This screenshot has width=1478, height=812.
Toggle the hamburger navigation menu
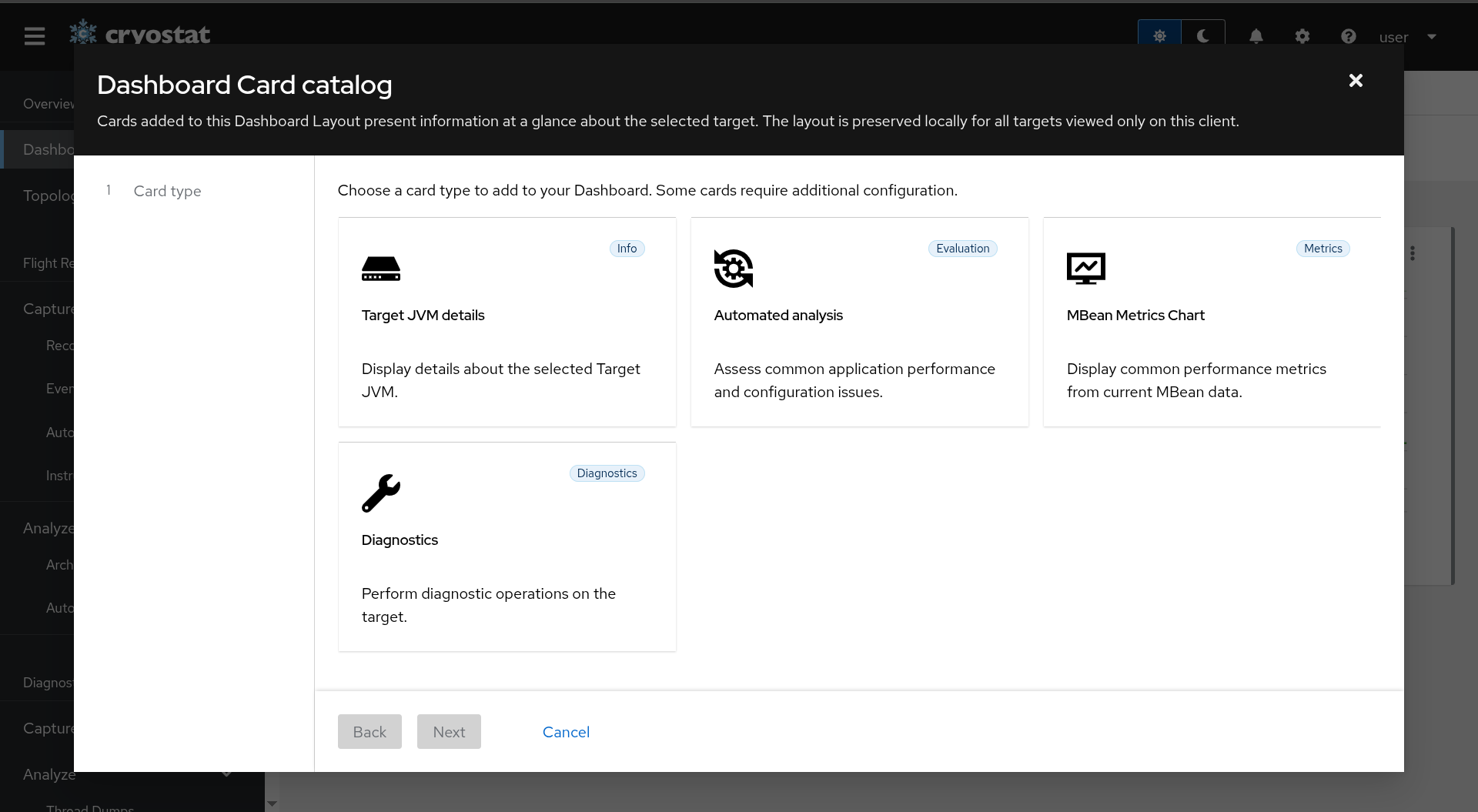point(35,36)
